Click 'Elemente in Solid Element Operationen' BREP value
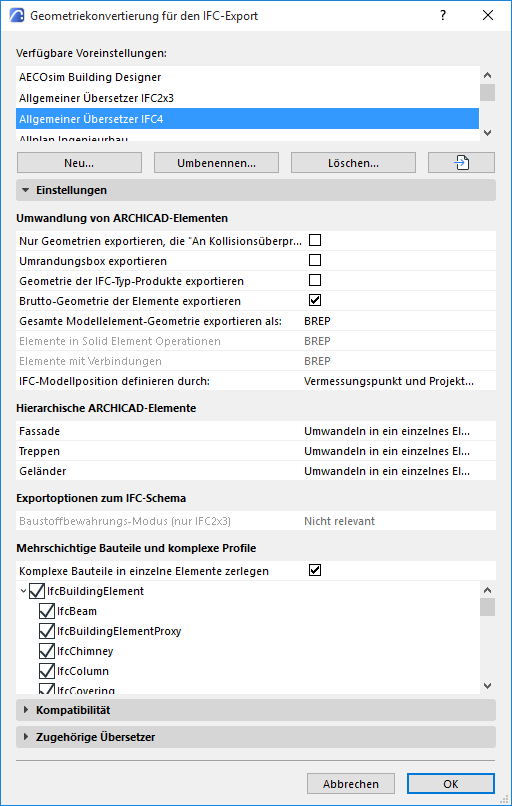Screen dimensions: 512x806 pos(317,341)
